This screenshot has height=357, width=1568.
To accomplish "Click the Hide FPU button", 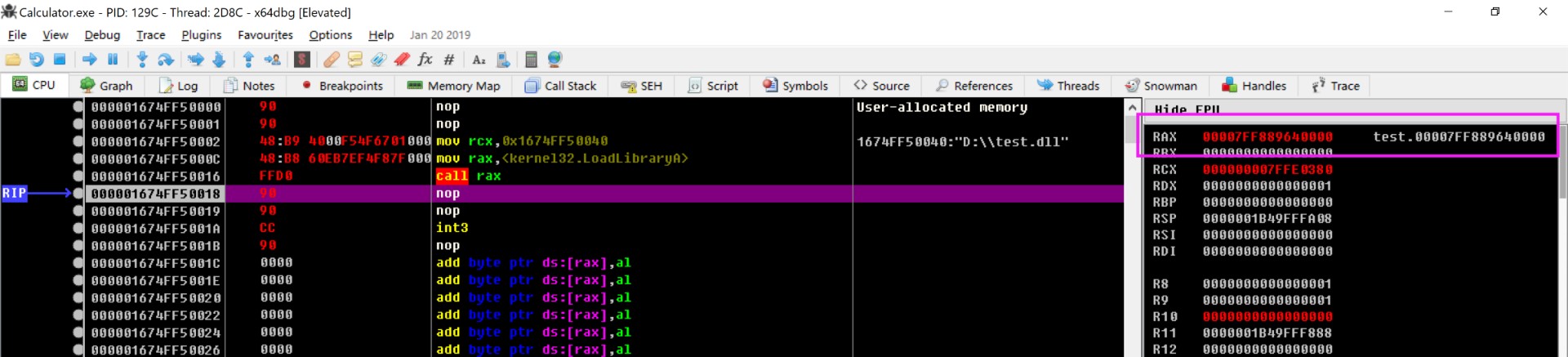I will click(x=1187, y=109).
